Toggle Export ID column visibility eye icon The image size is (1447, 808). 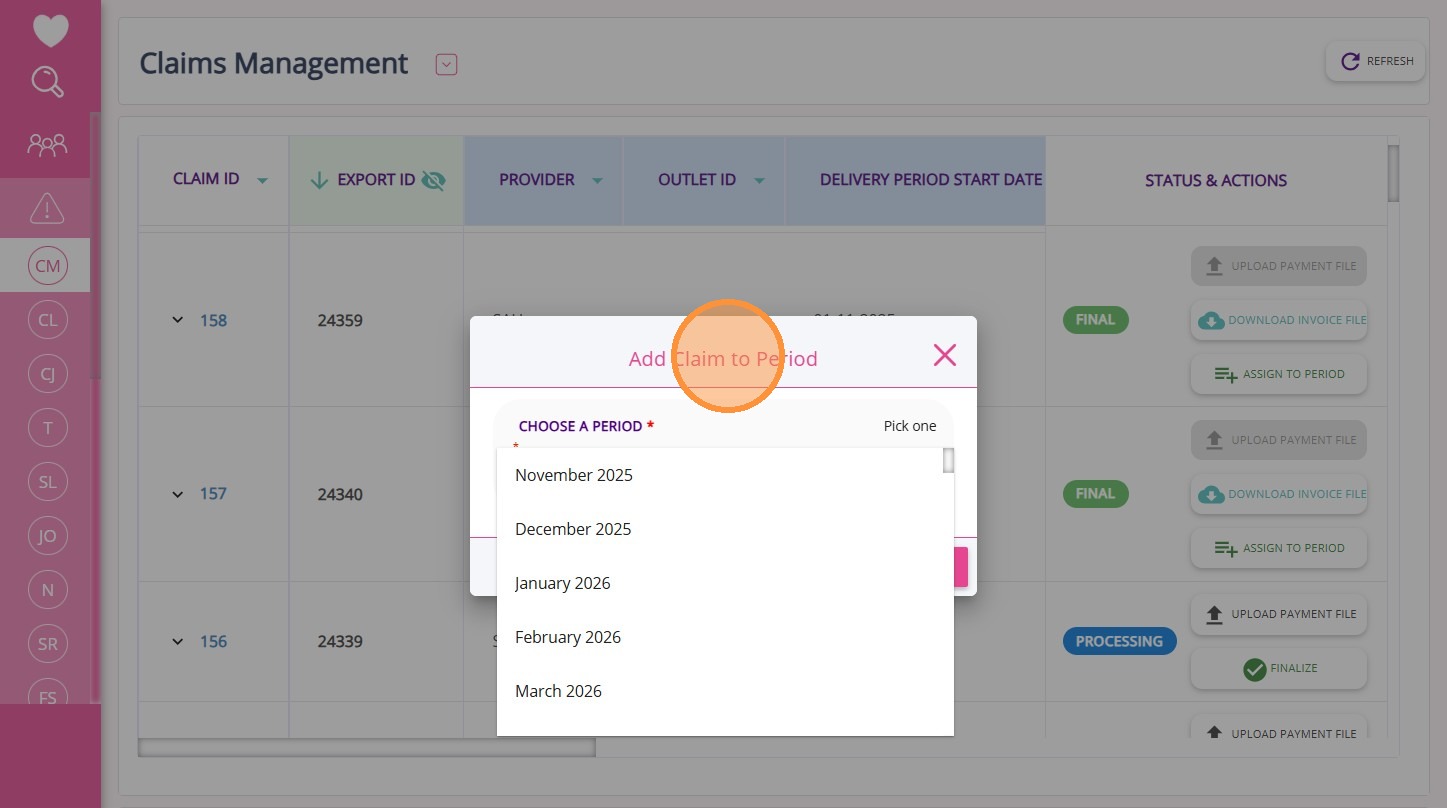[x=433, y=180]
